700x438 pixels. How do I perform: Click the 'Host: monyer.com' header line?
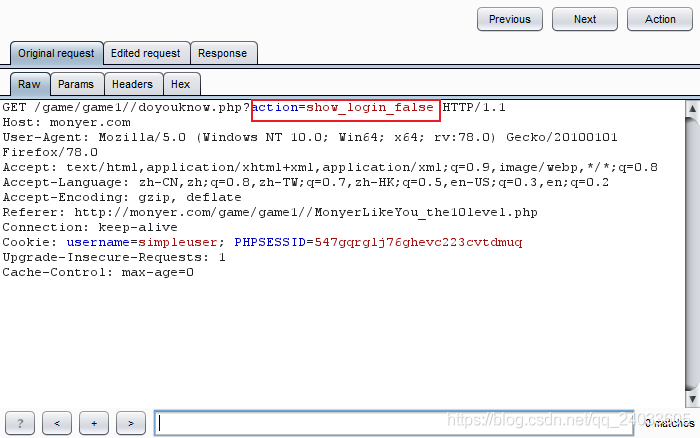[67, 122]
